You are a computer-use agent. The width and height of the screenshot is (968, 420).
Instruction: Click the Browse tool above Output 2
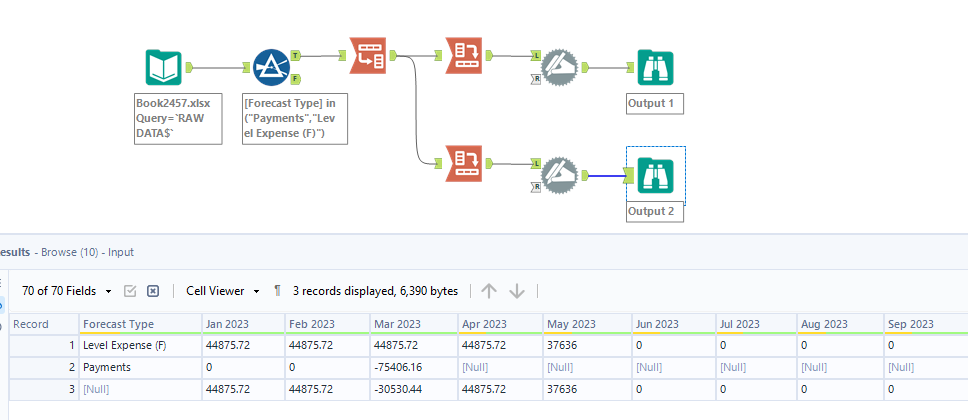[x=655, y=176]
